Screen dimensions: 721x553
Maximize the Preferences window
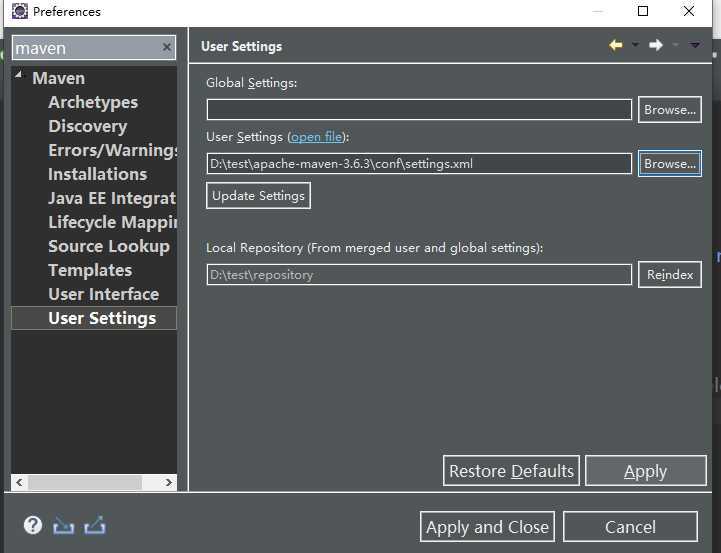[643, 11]
